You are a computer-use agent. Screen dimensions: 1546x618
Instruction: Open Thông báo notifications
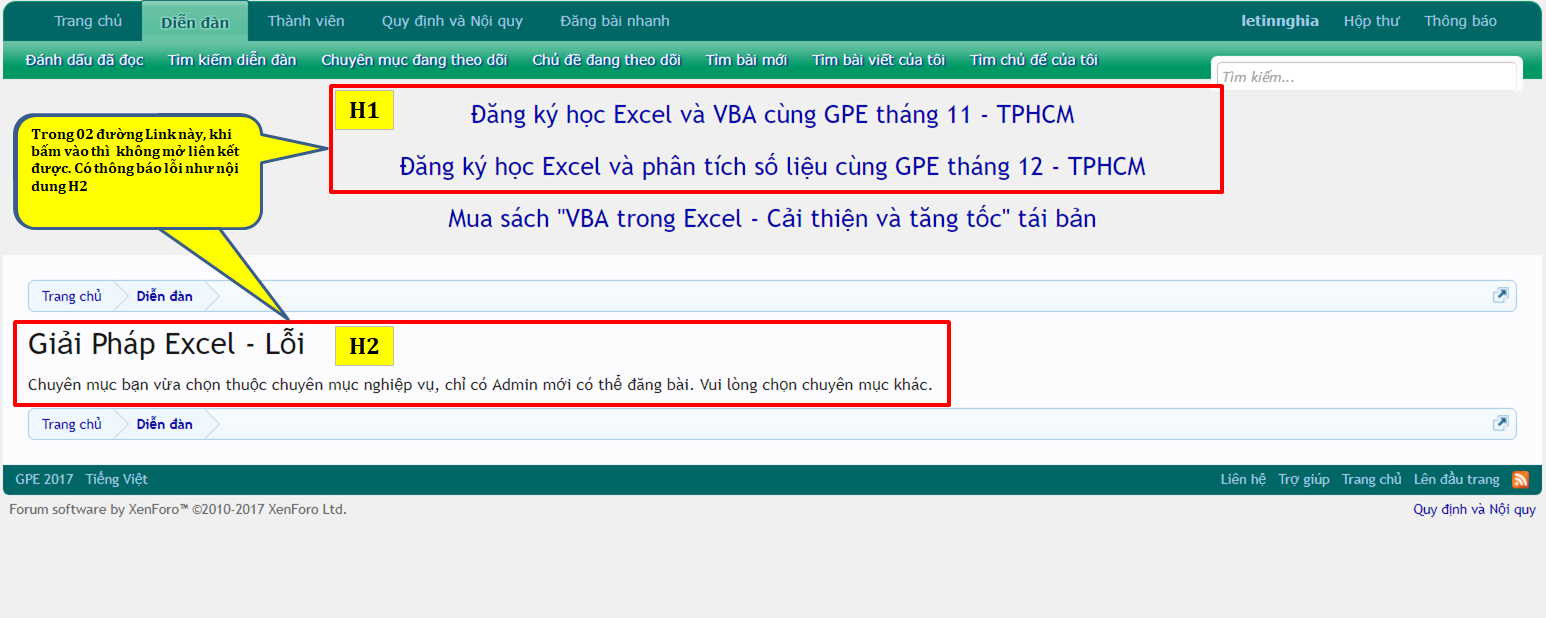click(x=1460, y=21)
